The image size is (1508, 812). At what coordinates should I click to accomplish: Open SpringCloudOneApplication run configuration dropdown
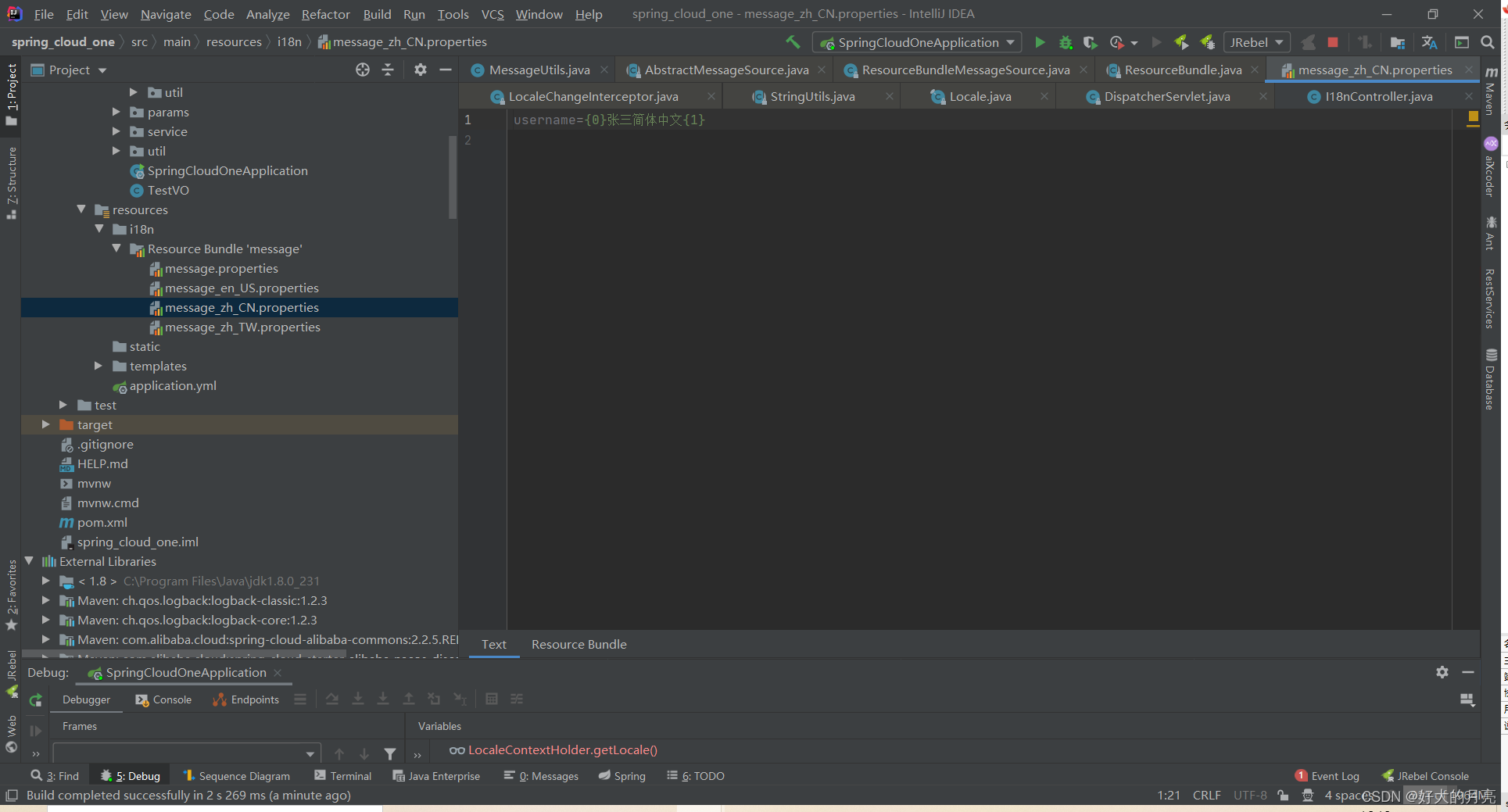(918, 42)
